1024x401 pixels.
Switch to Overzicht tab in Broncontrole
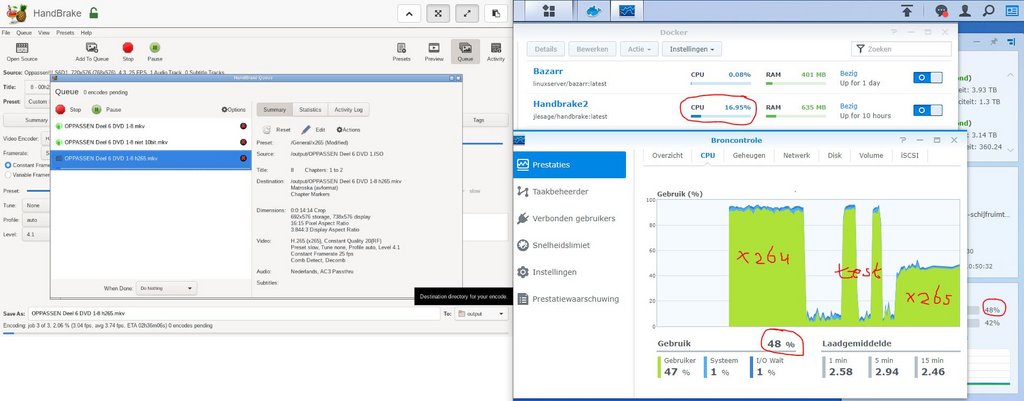[x=667, y=155]
